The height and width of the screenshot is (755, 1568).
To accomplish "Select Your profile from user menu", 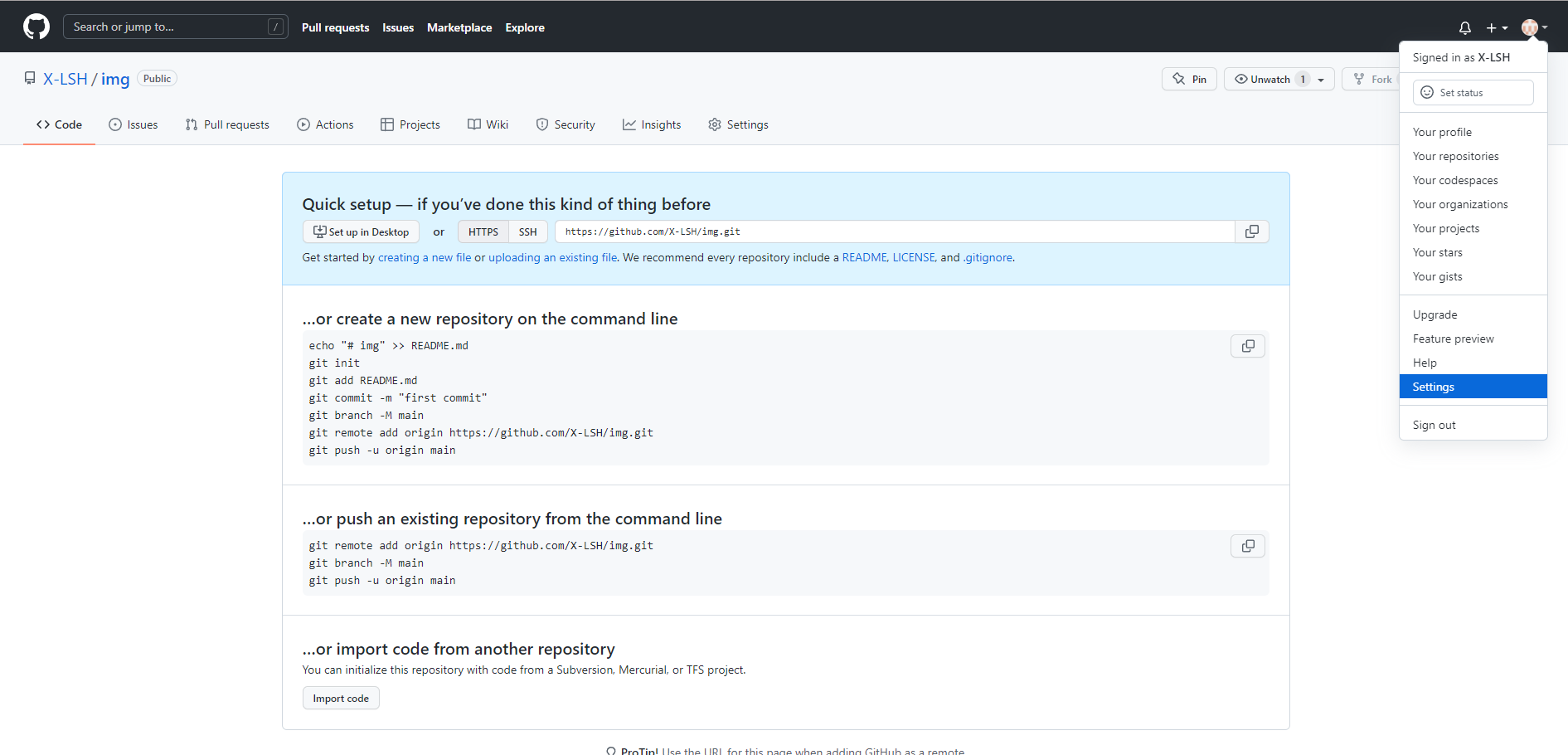I will click(x=1473, y=132).
